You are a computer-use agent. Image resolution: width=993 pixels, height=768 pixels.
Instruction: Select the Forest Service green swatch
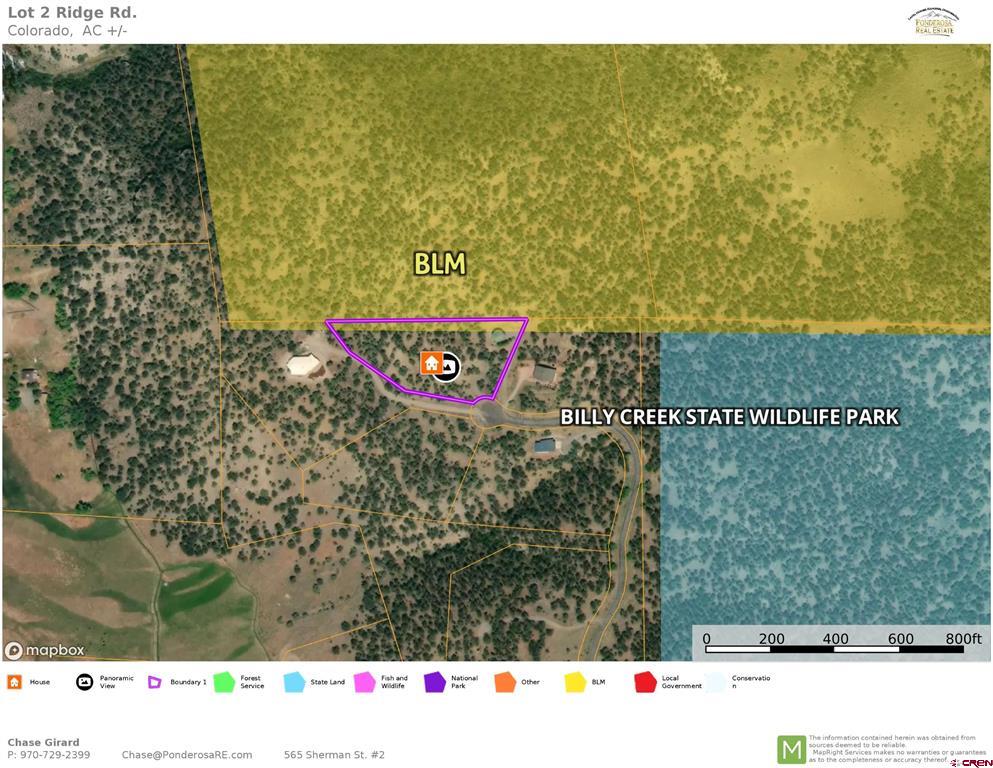click(x=225, y=682)
